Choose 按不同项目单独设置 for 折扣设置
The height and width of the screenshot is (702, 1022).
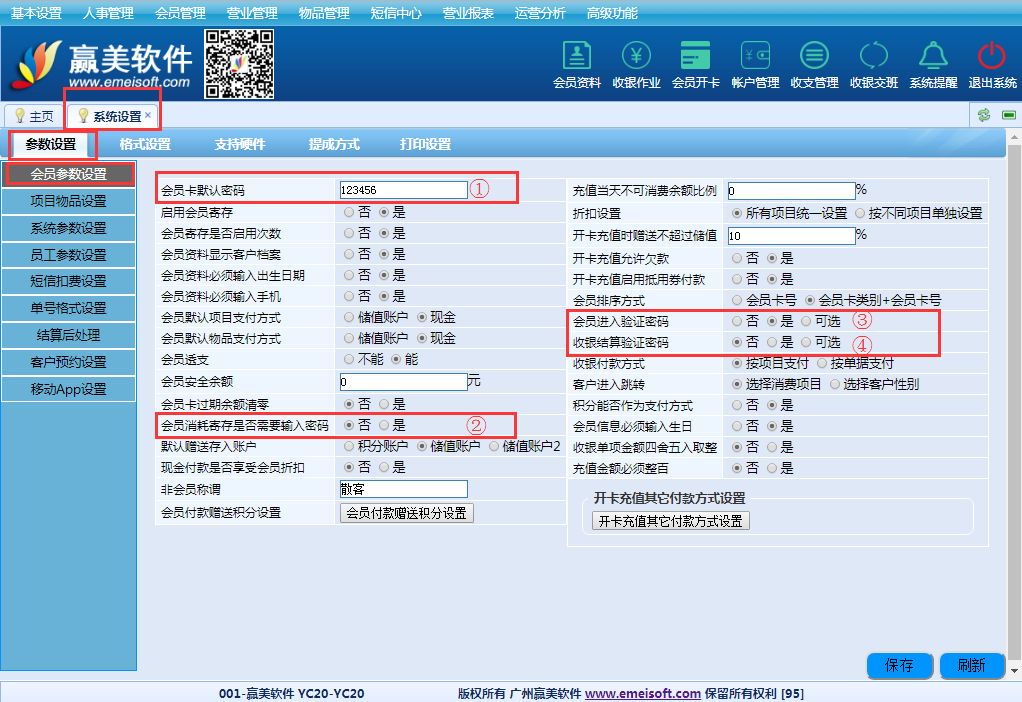(x=860, y=213)
